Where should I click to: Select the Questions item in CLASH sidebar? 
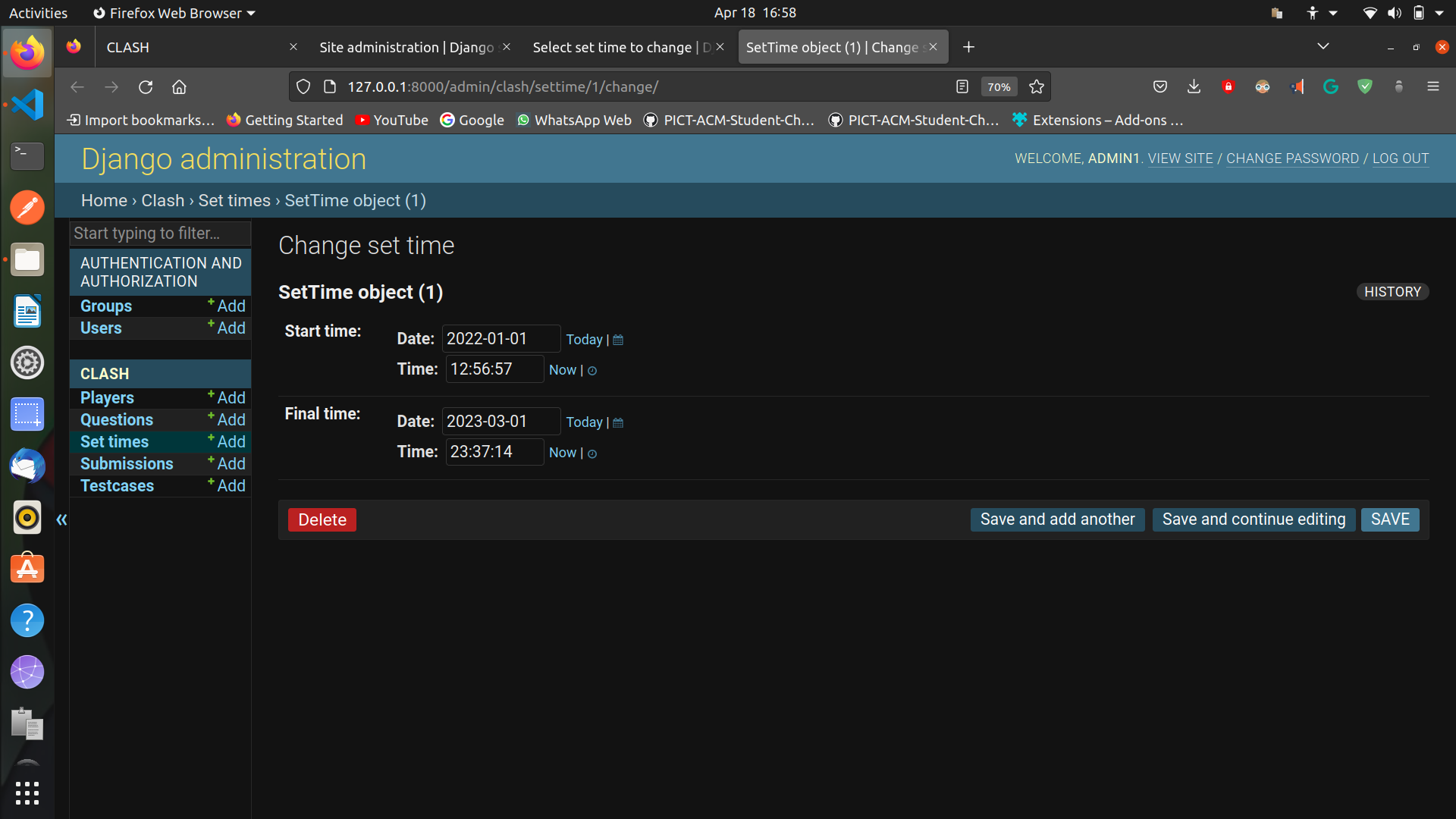click(116, 420)
